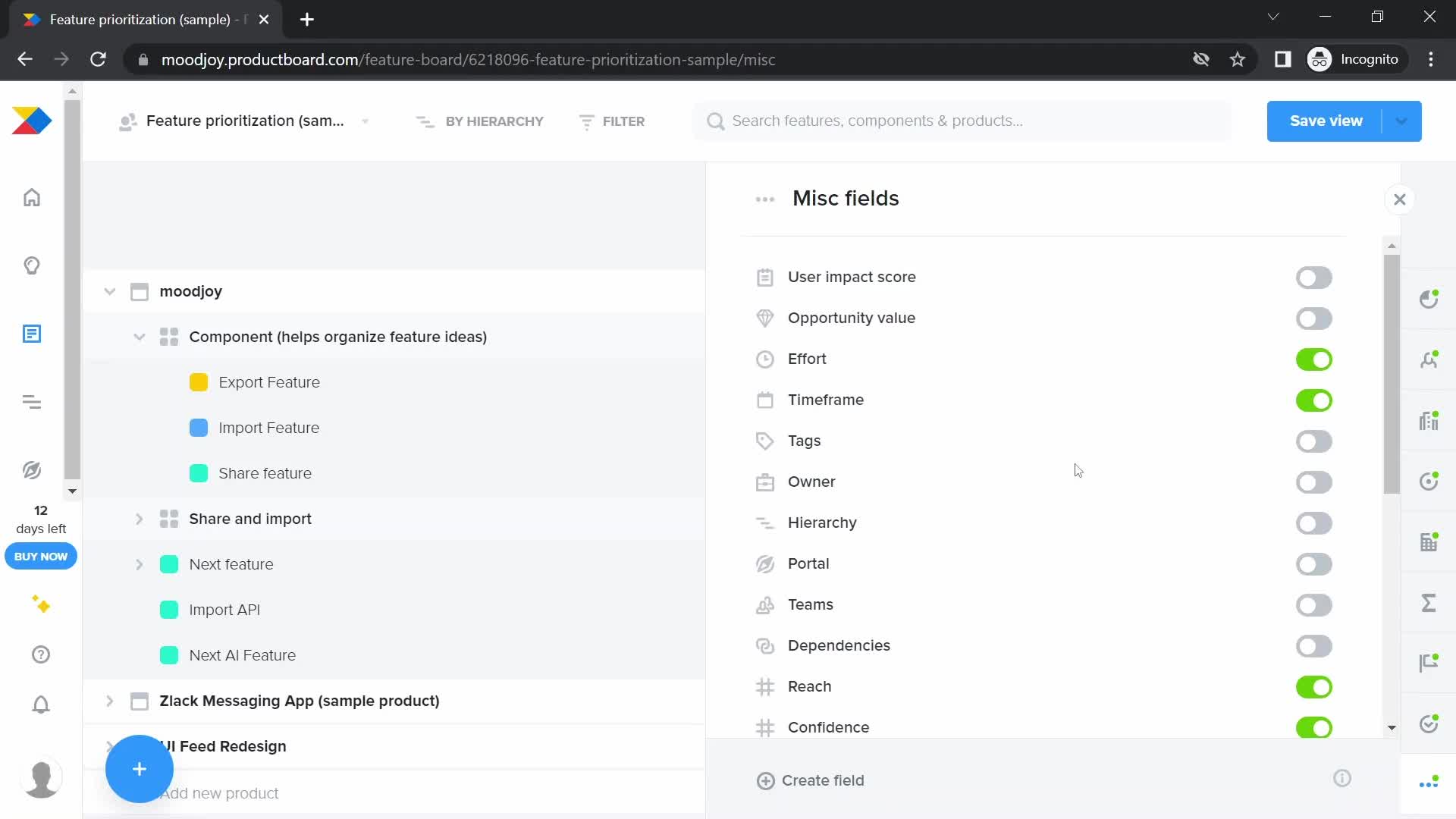Screen dimensions: 1456x819
Task: Enable the Portal field toggle
Action: pos(1313,564)
